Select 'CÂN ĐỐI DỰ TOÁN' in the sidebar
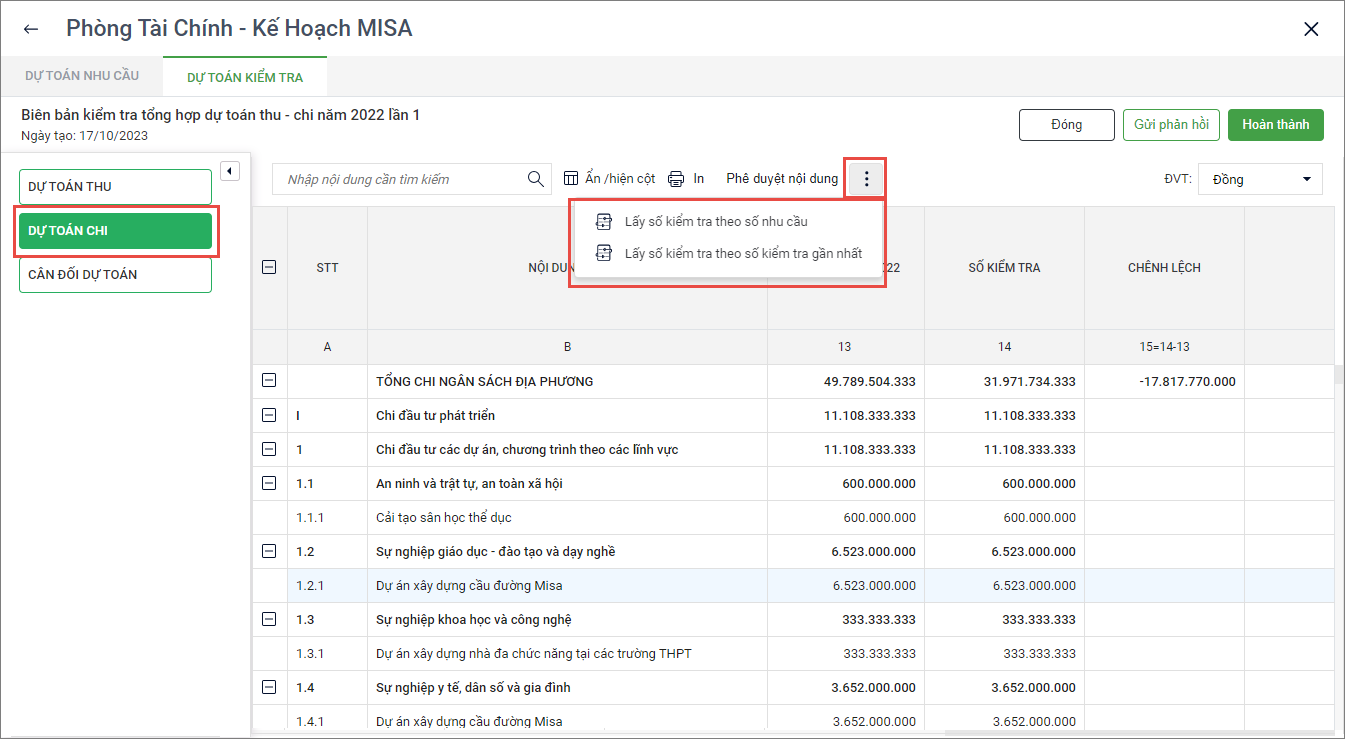Image resolution: width=1345 pixels, height=739 pixels. [115, 275]
